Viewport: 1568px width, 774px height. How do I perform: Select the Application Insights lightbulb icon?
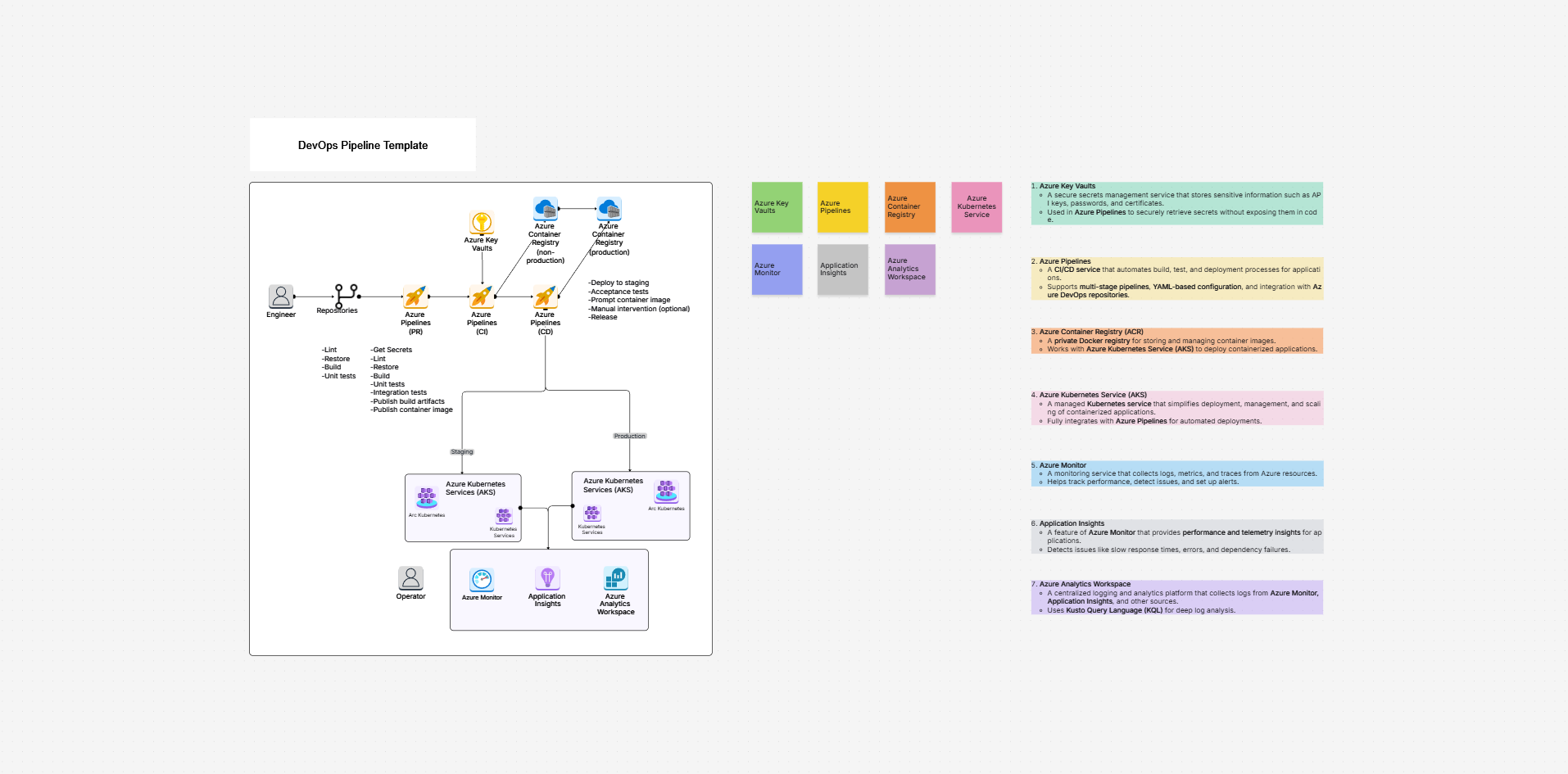coord(547,578)
